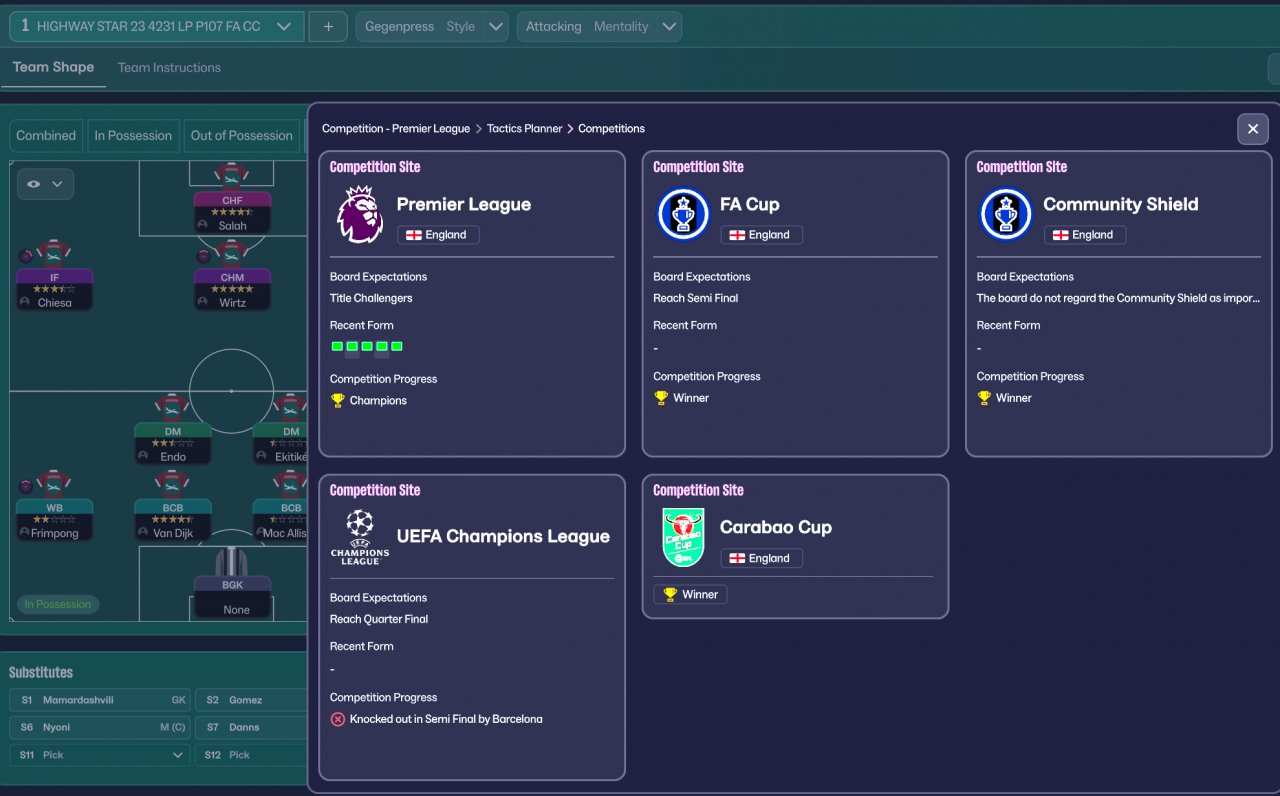Click the BGK None goalkeeper slot
Image resolution: width=1280 pixels, height=796 pixels.
[232, 598]
